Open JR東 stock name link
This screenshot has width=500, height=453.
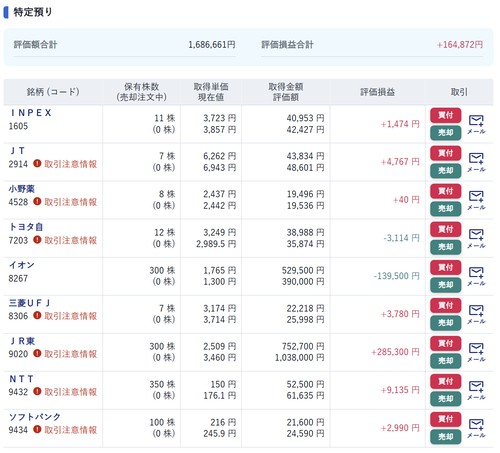pos(22,341)
